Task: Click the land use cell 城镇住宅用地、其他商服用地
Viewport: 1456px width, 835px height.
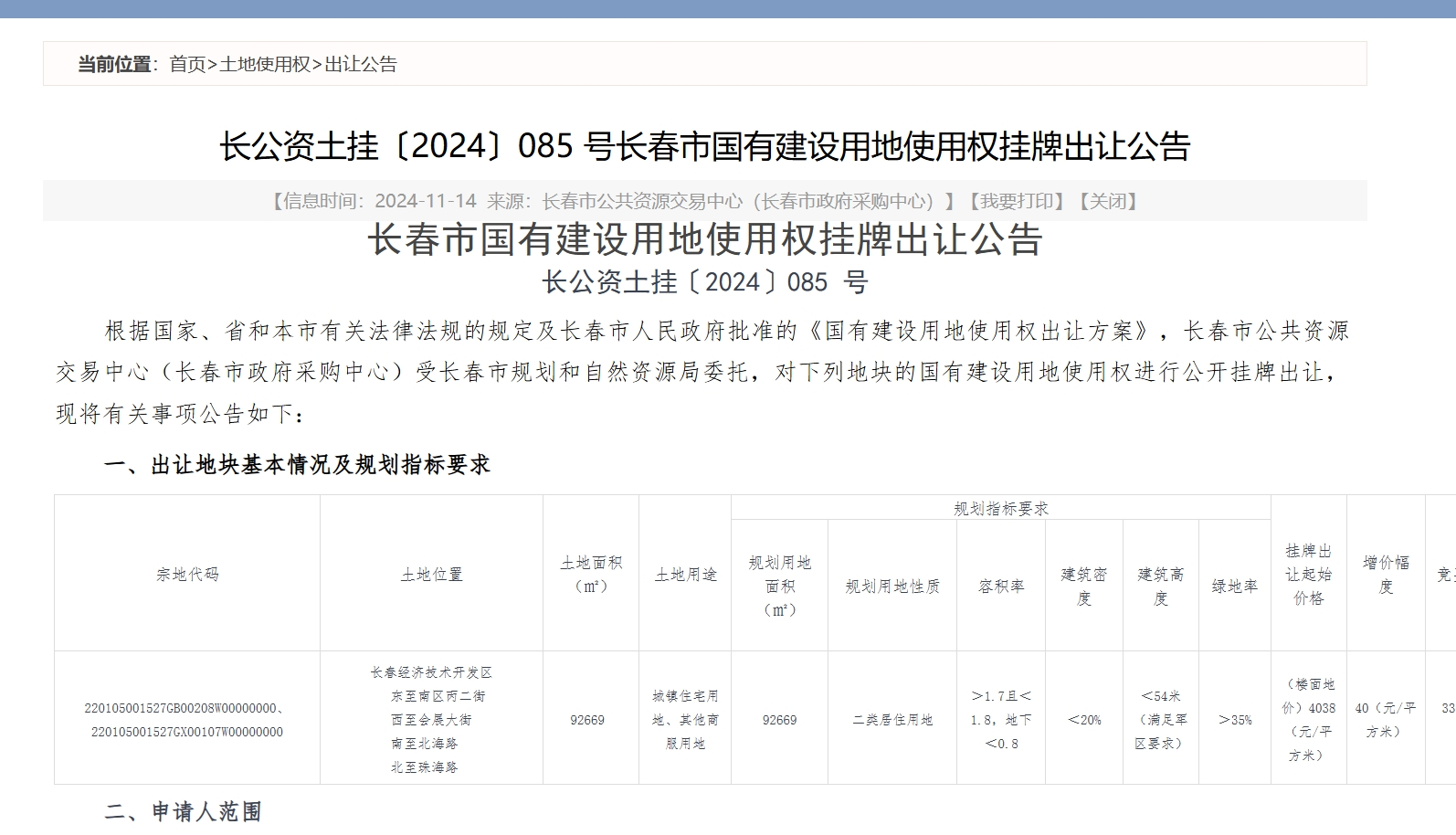Action: tap(685, 720)
